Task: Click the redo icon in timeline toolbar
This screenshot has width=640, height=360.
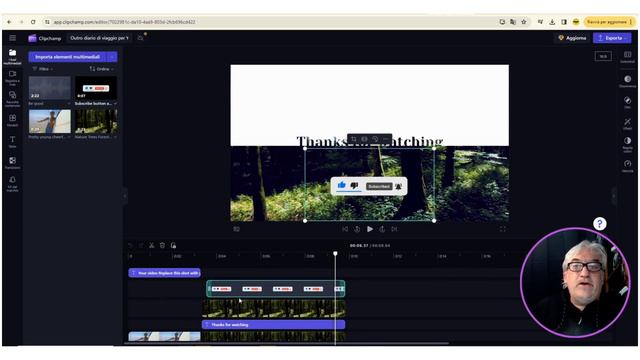Action: pos(141,245)
